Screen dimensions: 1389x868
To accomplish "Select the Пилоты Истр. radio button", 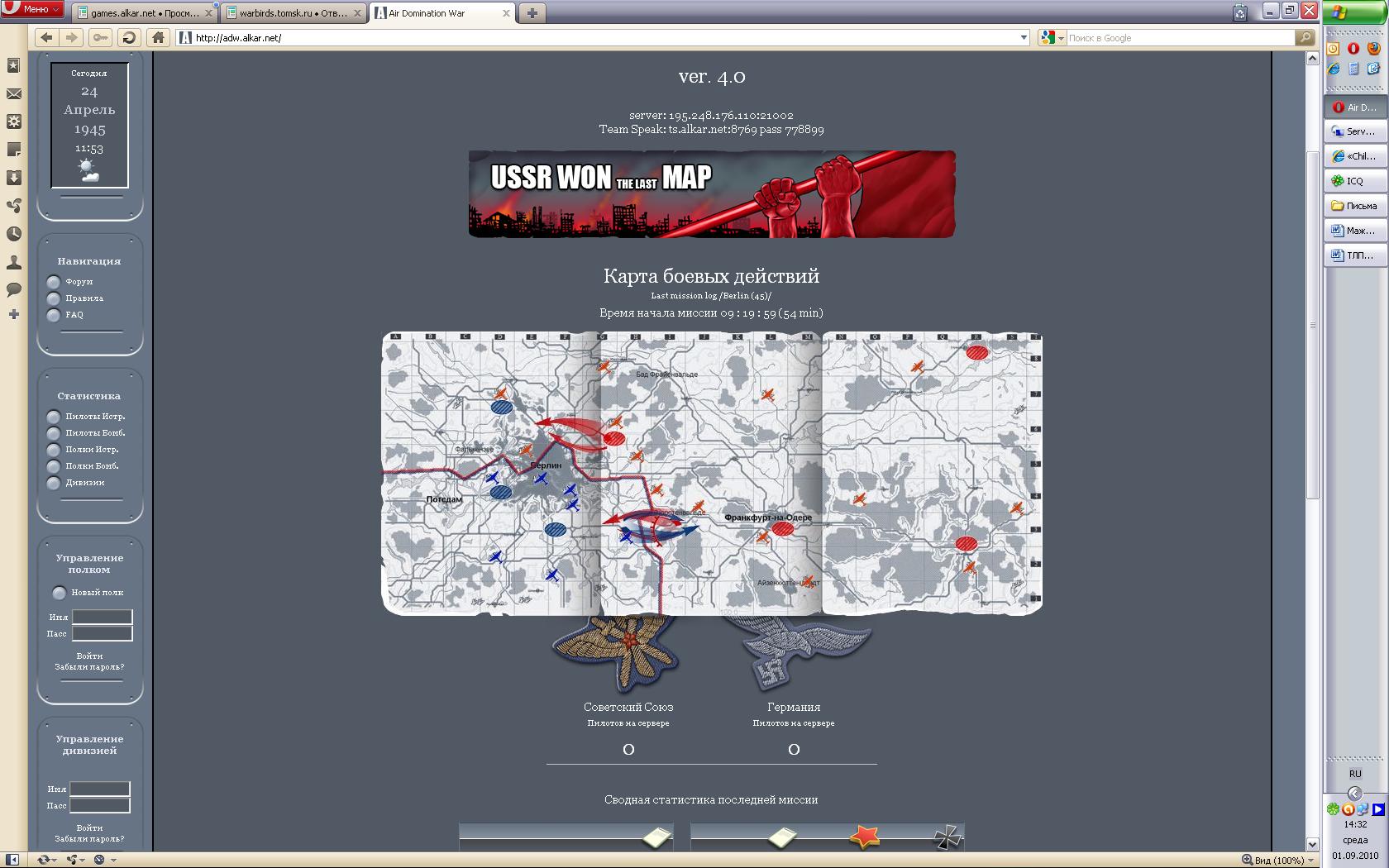I will (54, 417).
